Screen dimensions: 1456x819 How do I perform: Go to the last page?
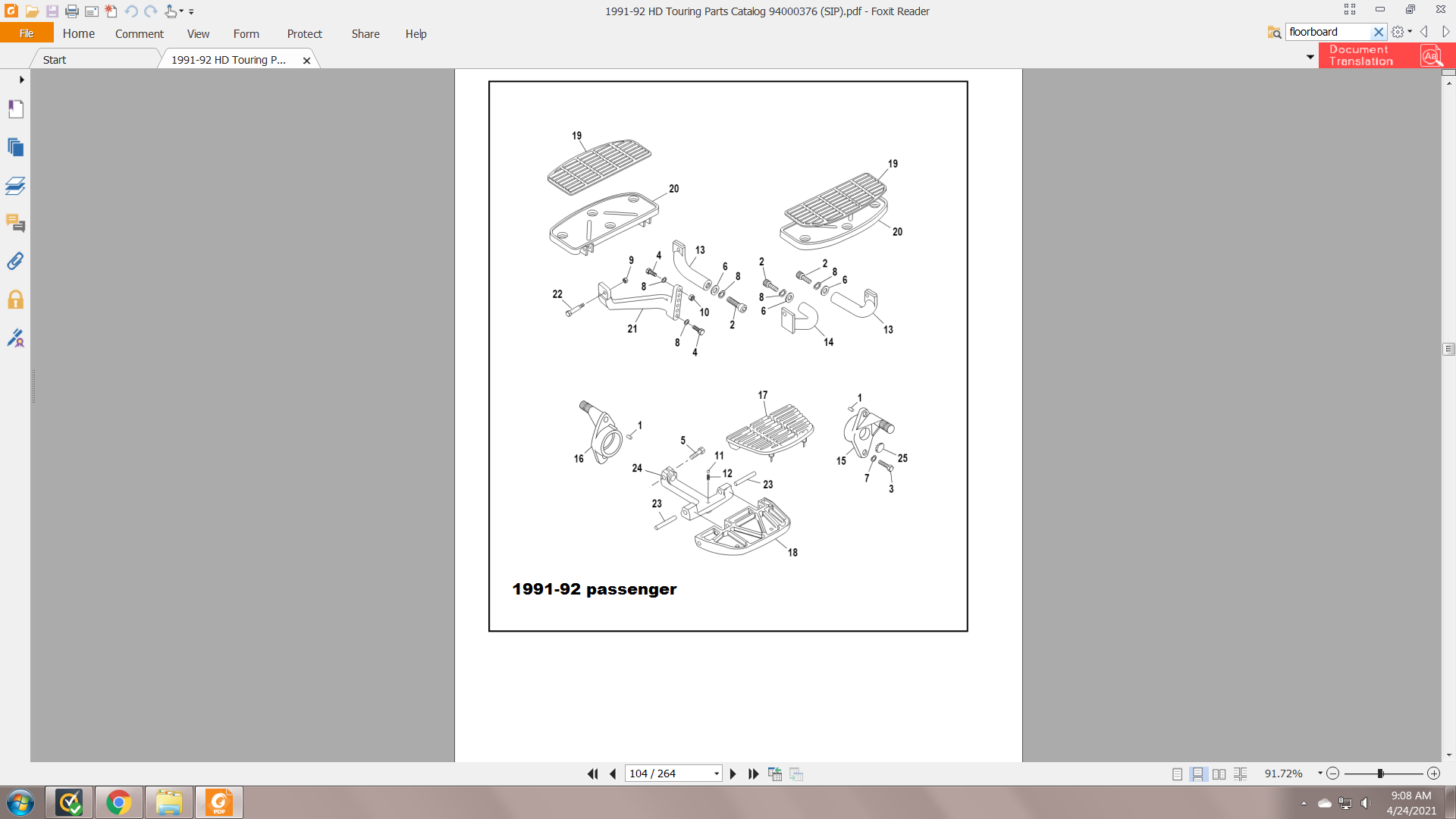(753, 773)
